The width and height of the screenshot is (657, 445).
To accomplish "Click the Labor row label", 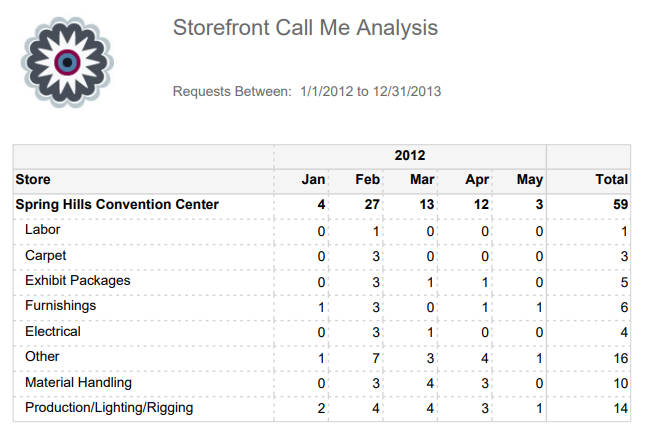I will [x=43, y=230].
